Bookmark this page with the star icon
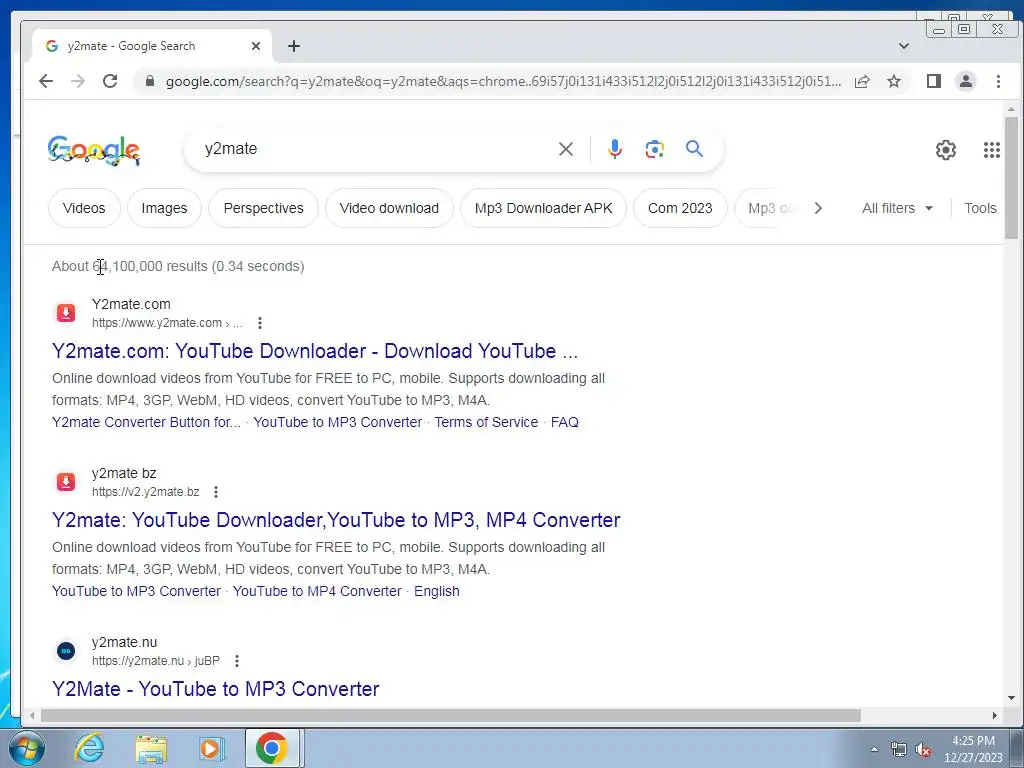The image size is (1024, 768). [894, 81]
